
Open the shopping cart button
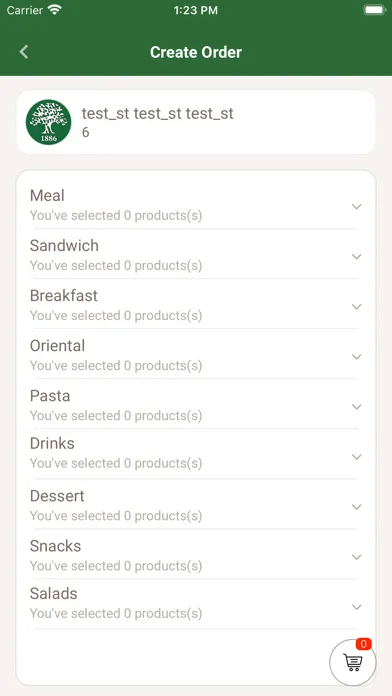[353, 663]
